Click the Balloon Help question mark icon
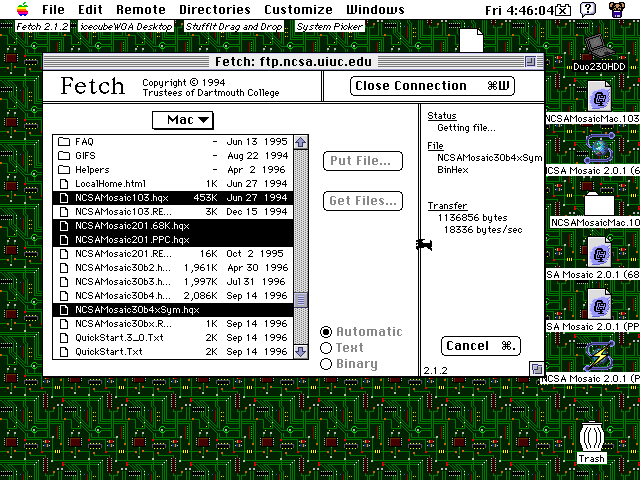Image resolution: width=640 pixels, height=480 pixels. [588, 9]
